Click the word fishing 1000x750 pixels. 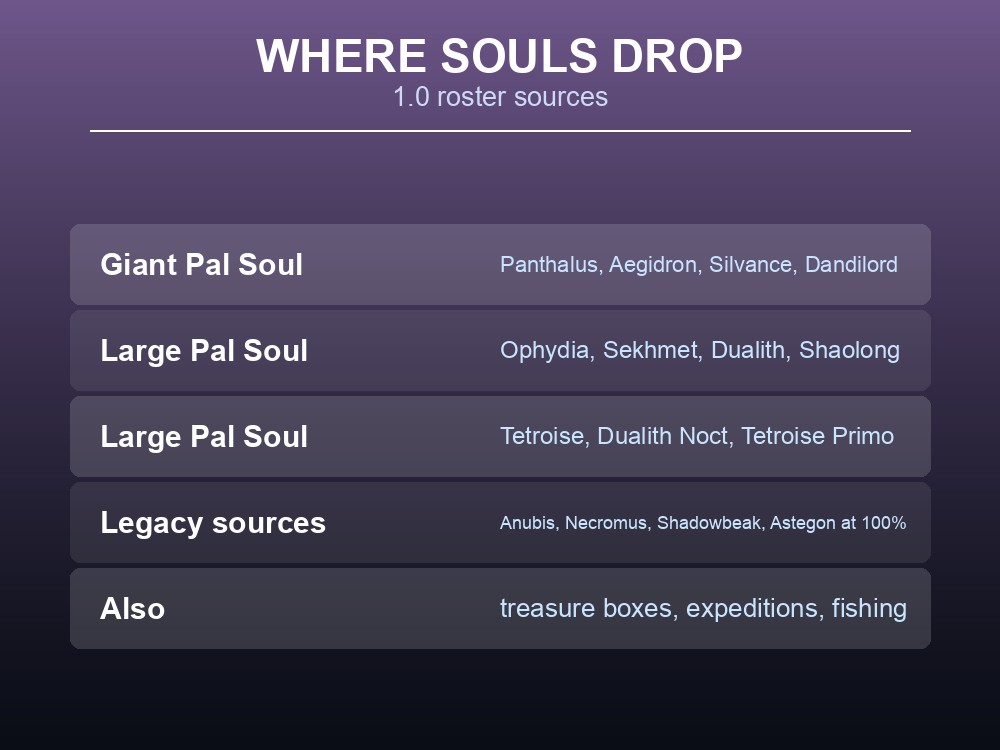869,608
